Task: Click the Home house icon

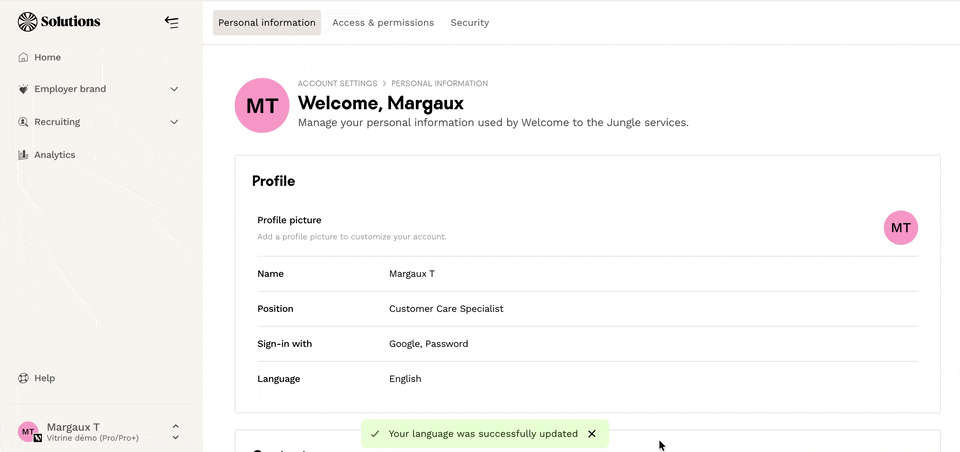Action: (23, 58)
